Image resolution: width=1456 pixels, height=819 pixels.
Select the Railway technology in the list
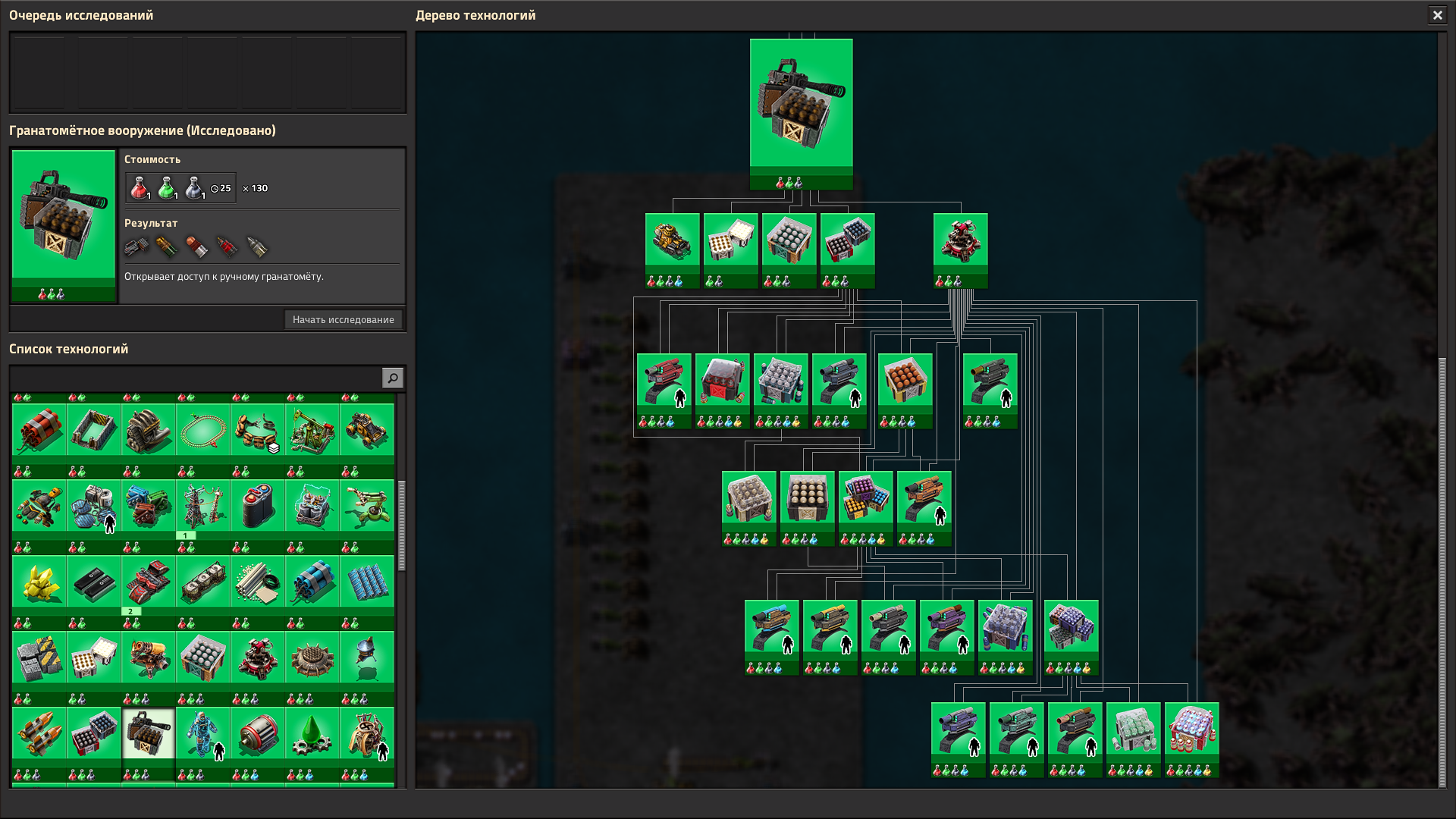point(202,430)
